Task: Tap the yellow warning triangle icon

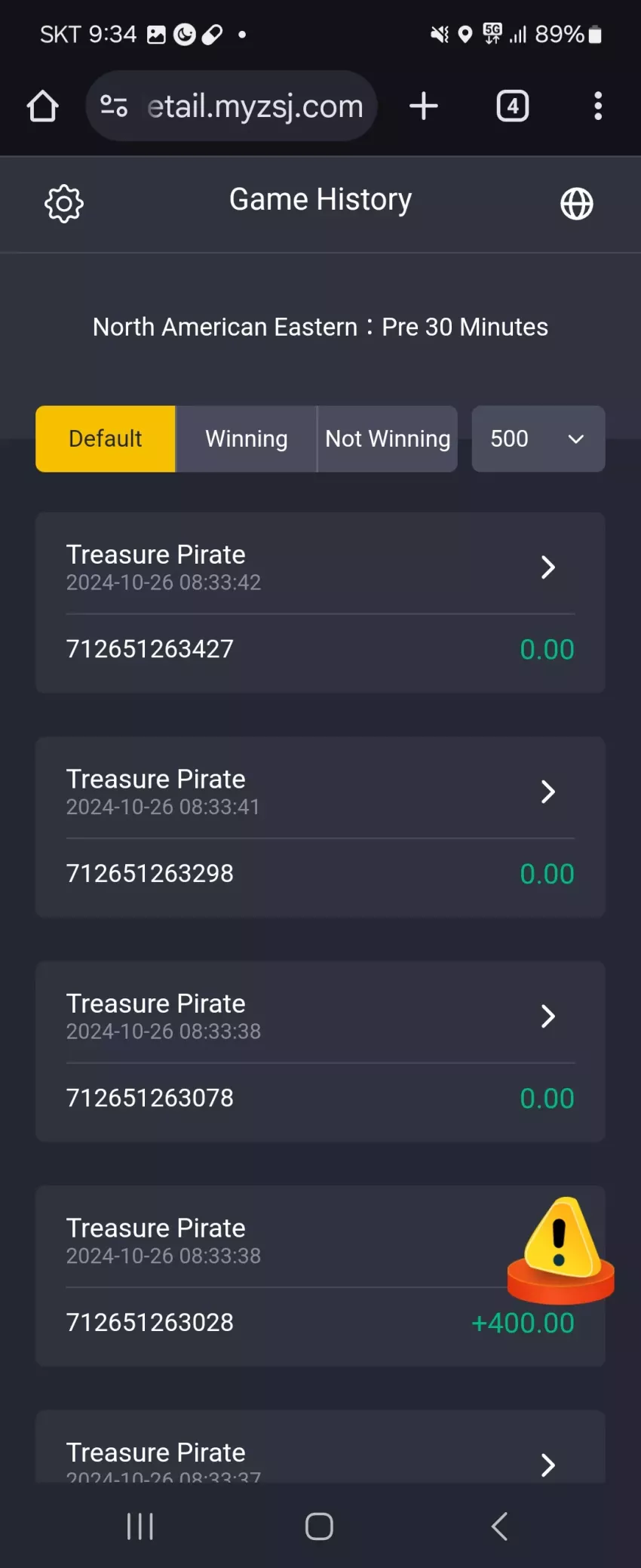Action: pos(561,1250)
